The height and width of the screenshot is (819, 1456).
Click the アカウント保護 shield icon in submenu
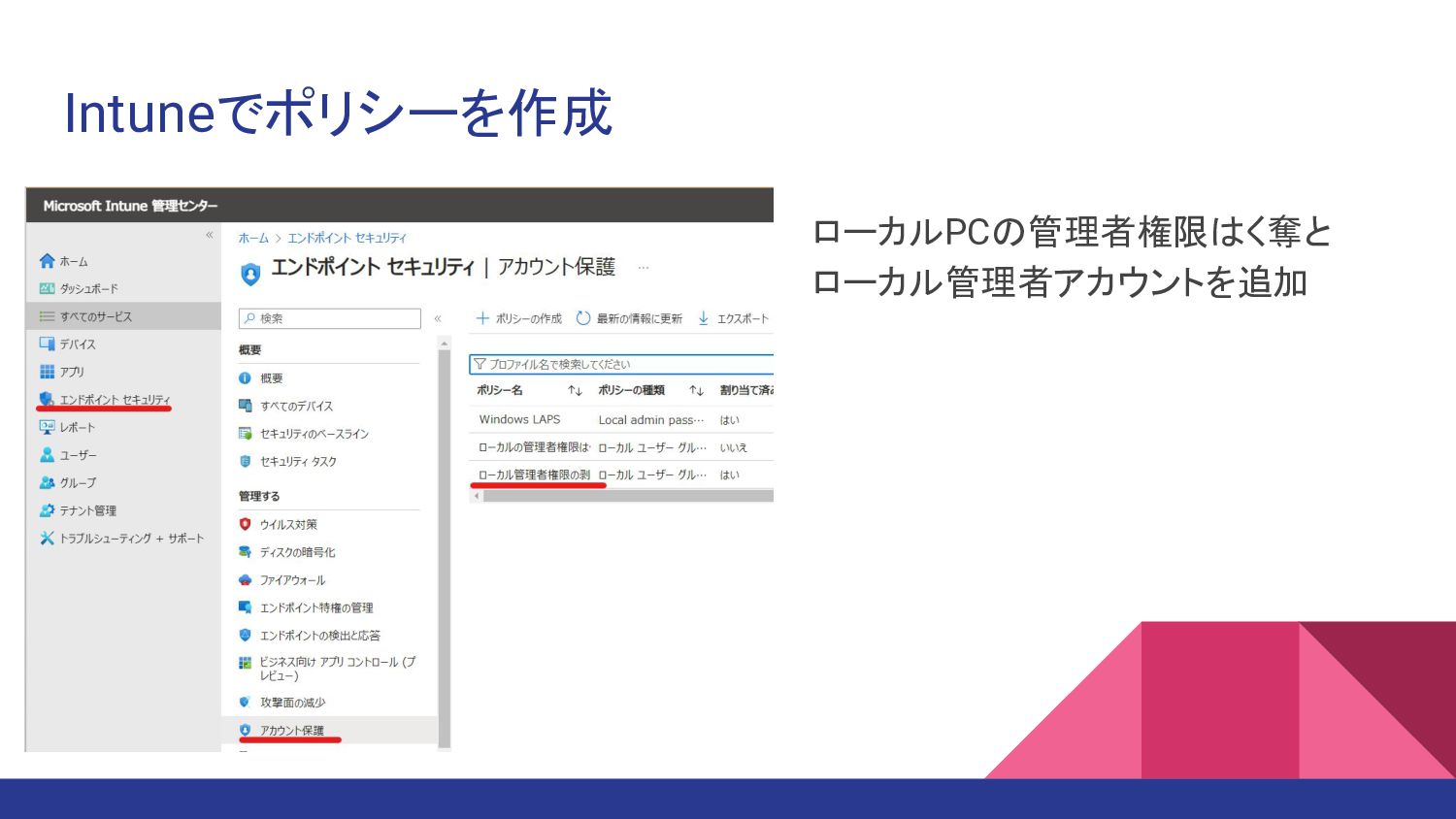(246, 730)
